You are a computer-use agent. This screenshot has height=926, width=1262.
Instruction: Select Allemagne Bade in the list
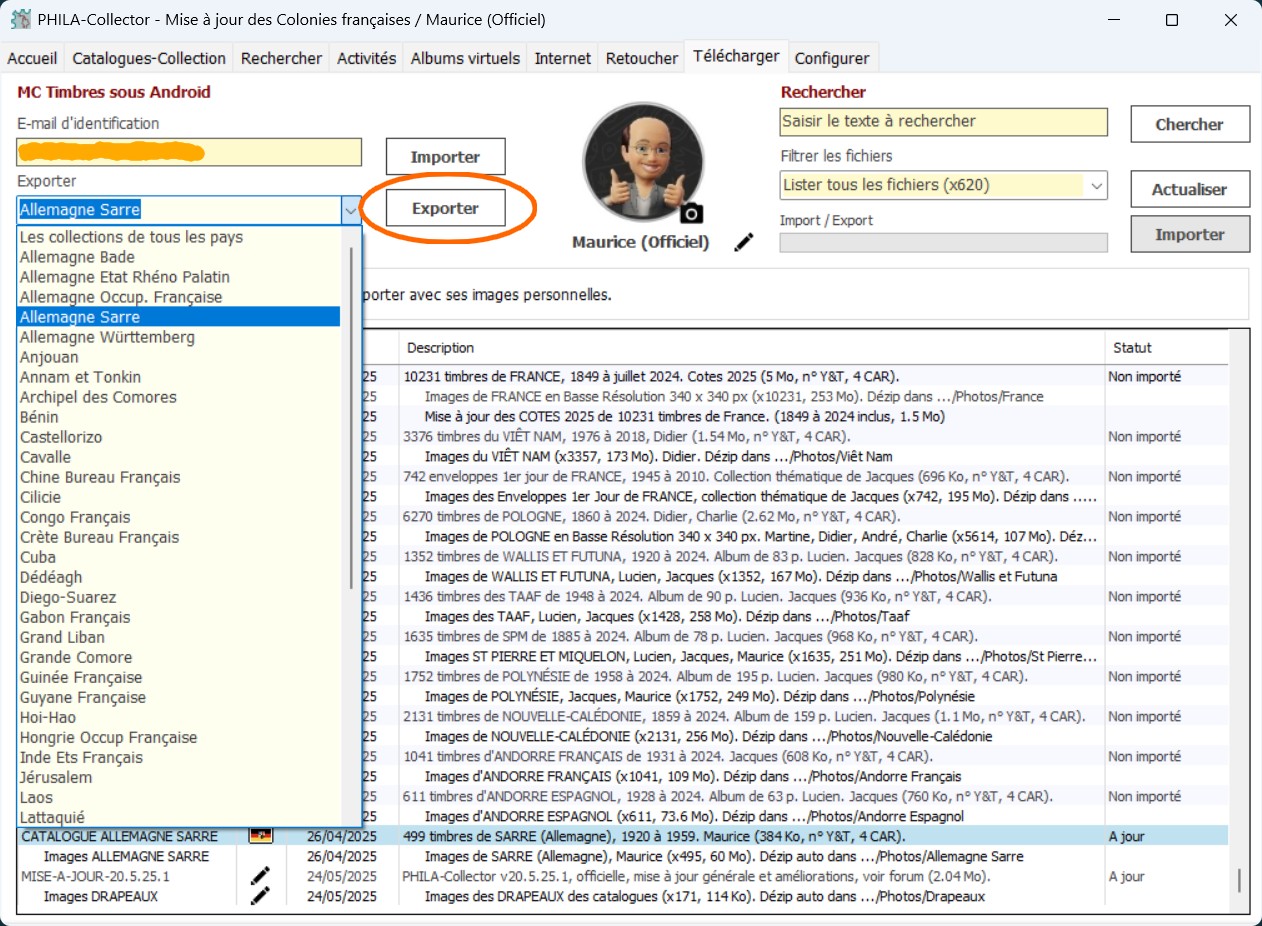click(x=180, y=257)
